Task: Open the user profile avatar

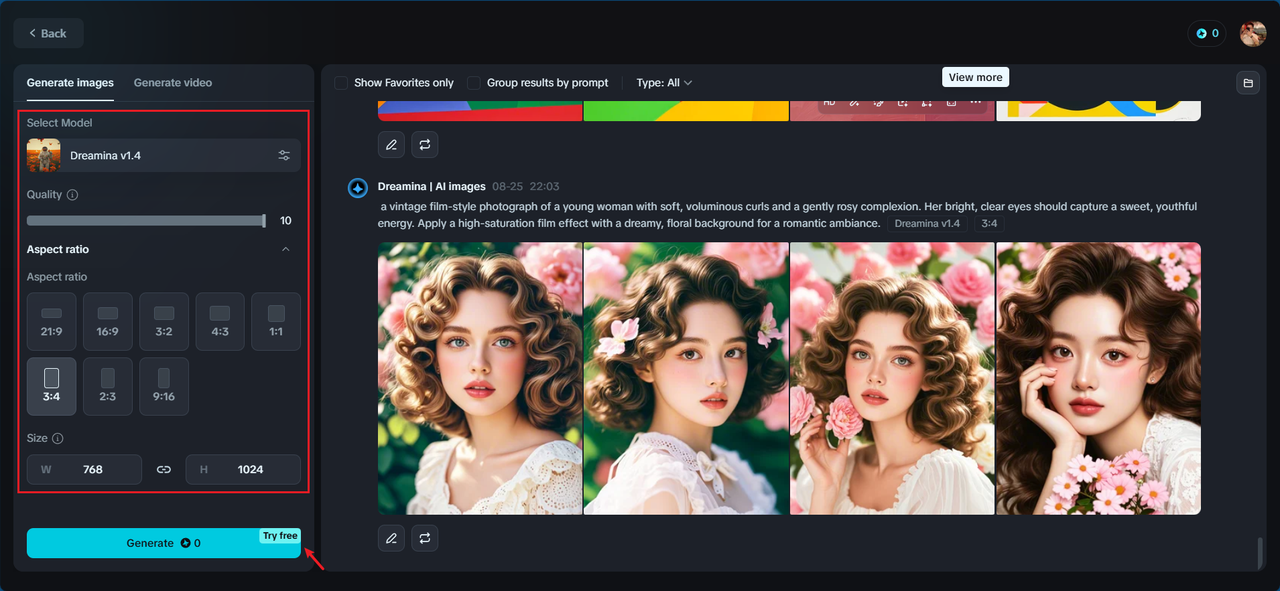Action: coord(1253,33)
